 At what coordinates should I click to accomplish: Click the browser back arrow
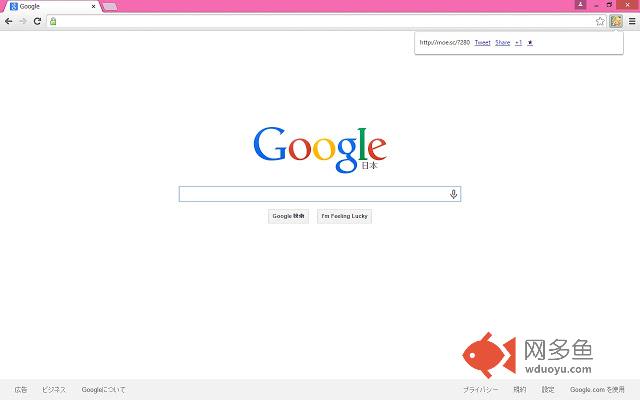tap(9, 21)
